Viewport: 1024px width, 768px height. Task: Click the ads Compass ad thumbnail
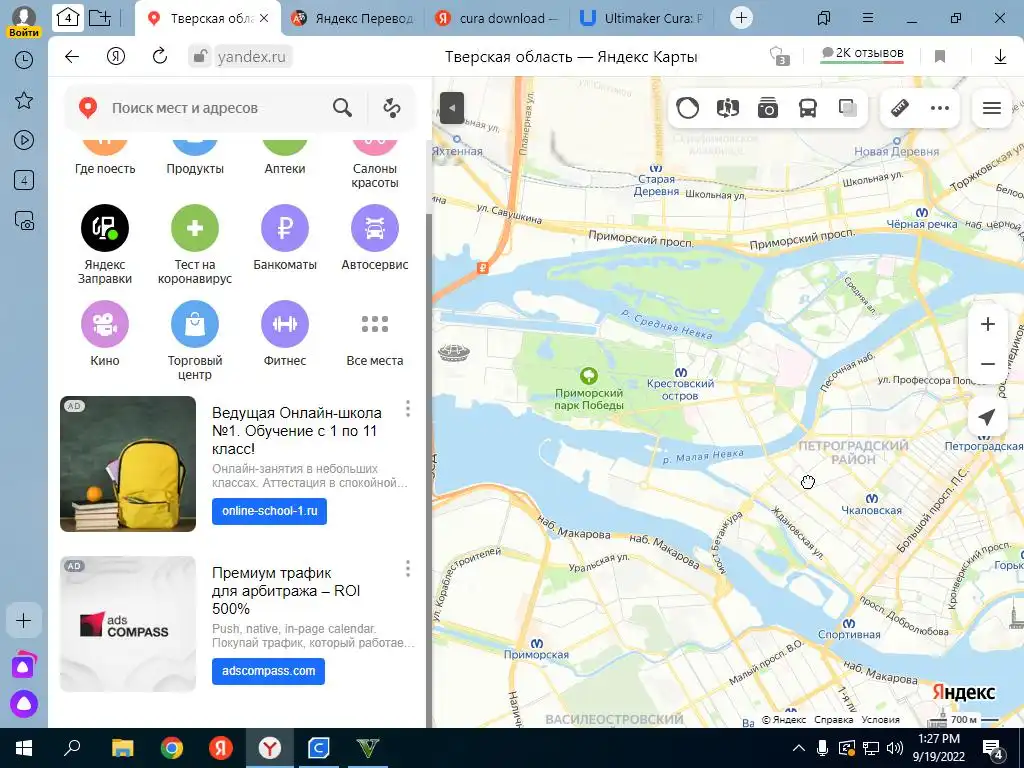(x=128, y=624)
